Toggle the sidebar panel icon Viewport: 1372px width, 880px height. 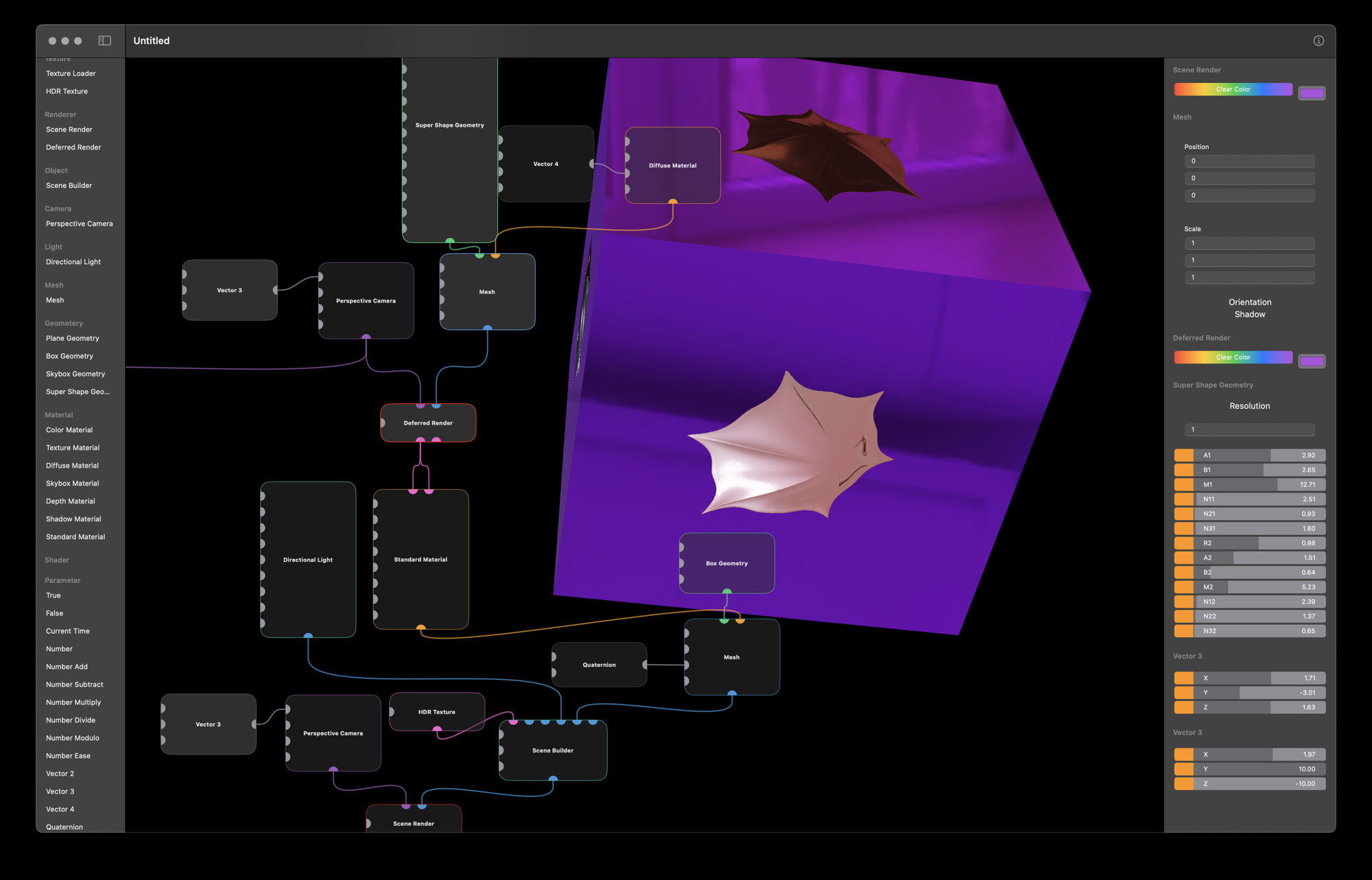point(104,40)
